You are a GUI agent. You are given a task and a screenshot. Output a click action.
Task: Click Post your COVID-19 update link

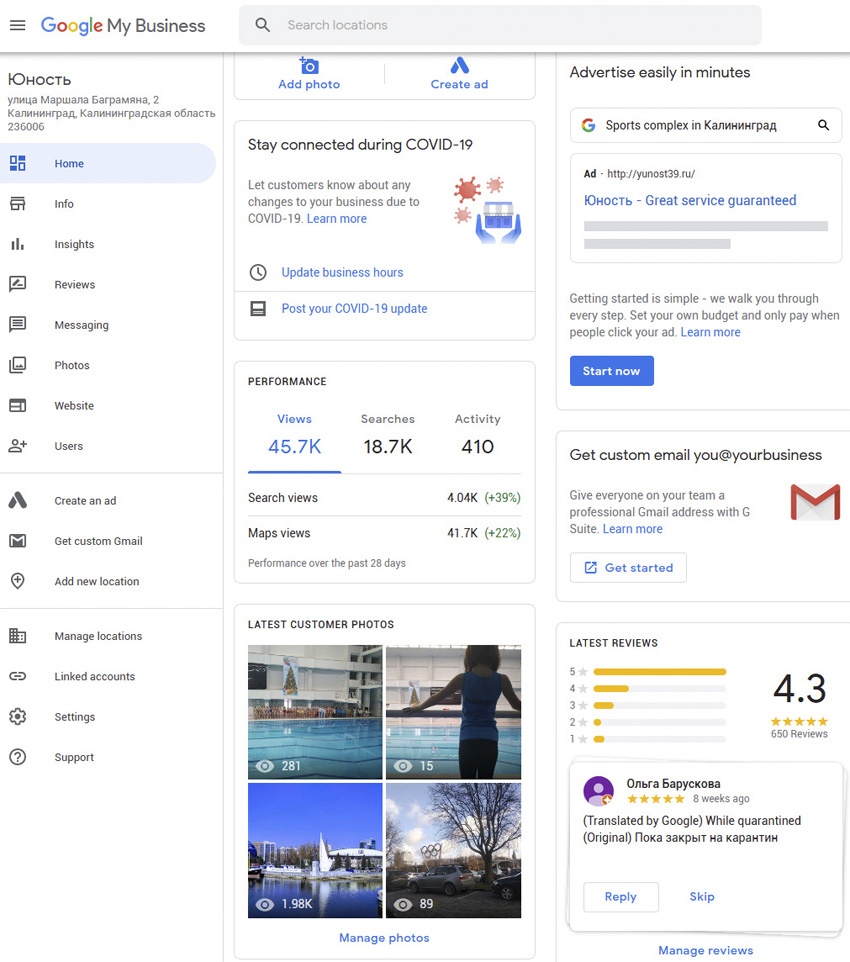click(x=354, y=309)
